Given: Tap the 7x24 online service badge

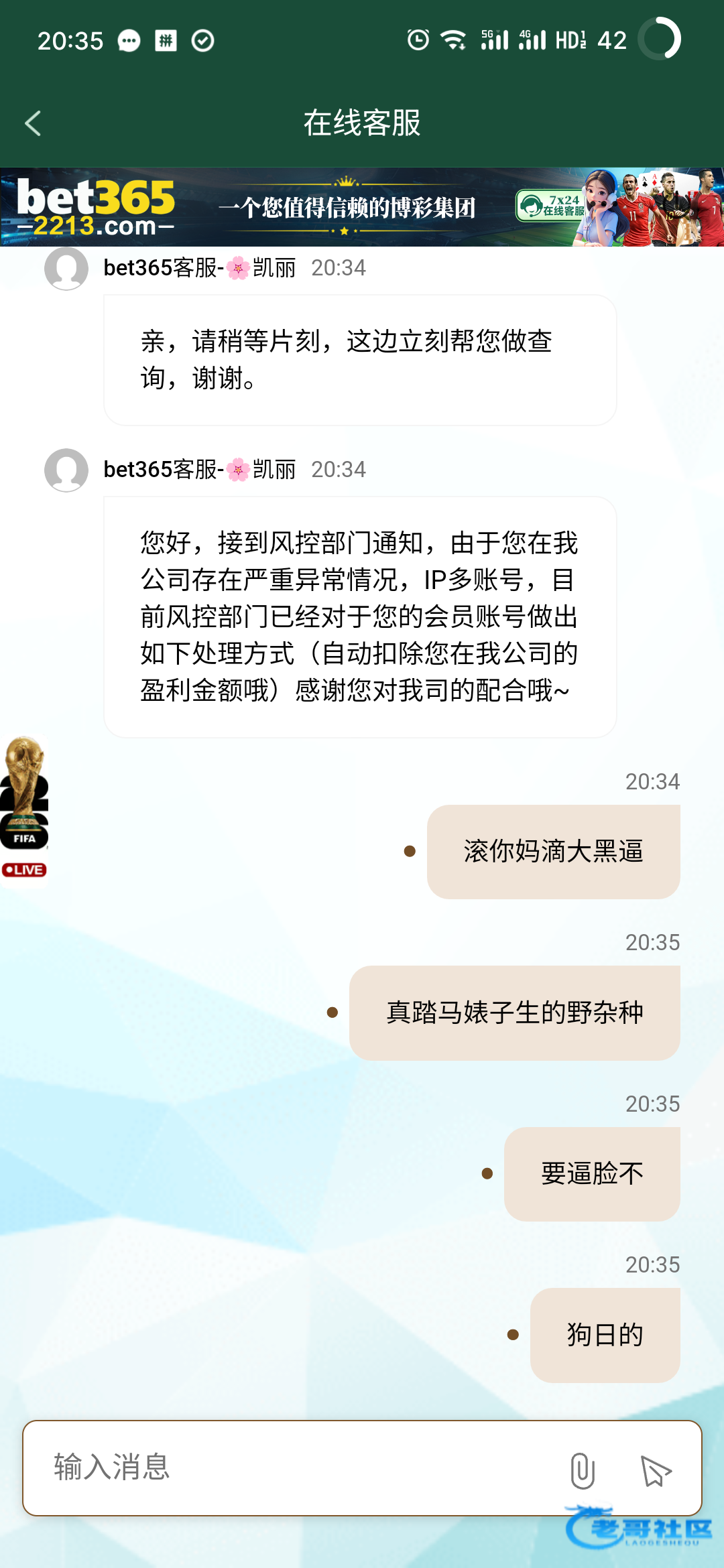Looking at the screenshot, I should tap(551, 206).
